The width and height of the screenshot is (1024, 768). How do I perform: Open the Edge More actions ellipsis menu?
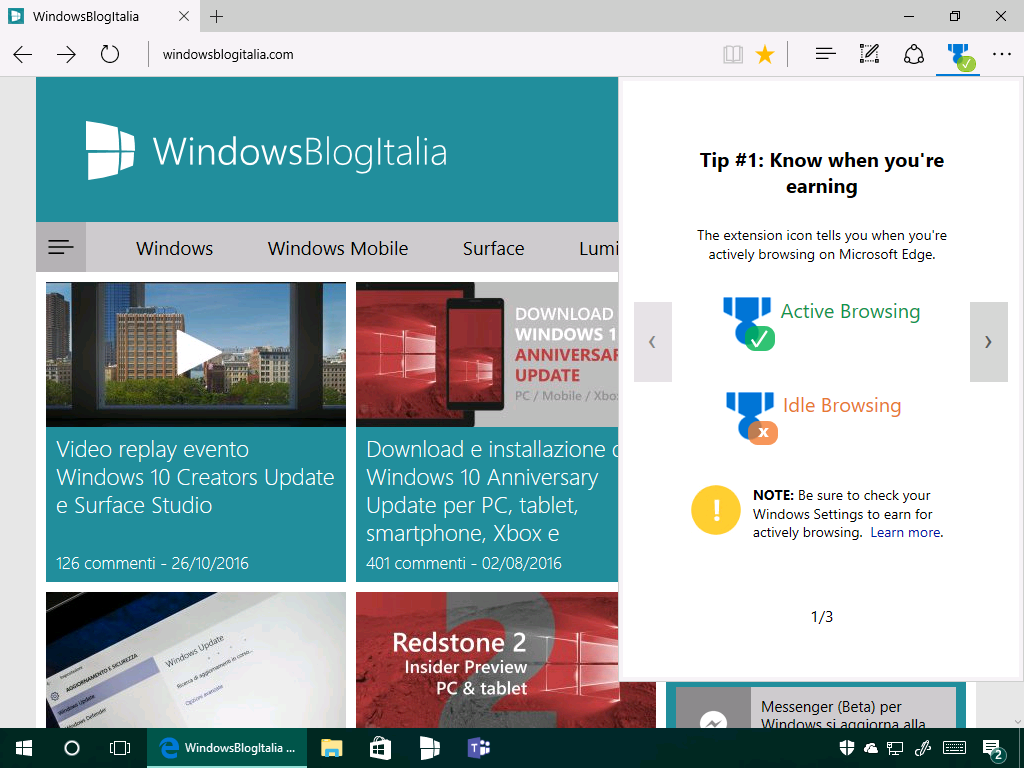(1002, 54)
